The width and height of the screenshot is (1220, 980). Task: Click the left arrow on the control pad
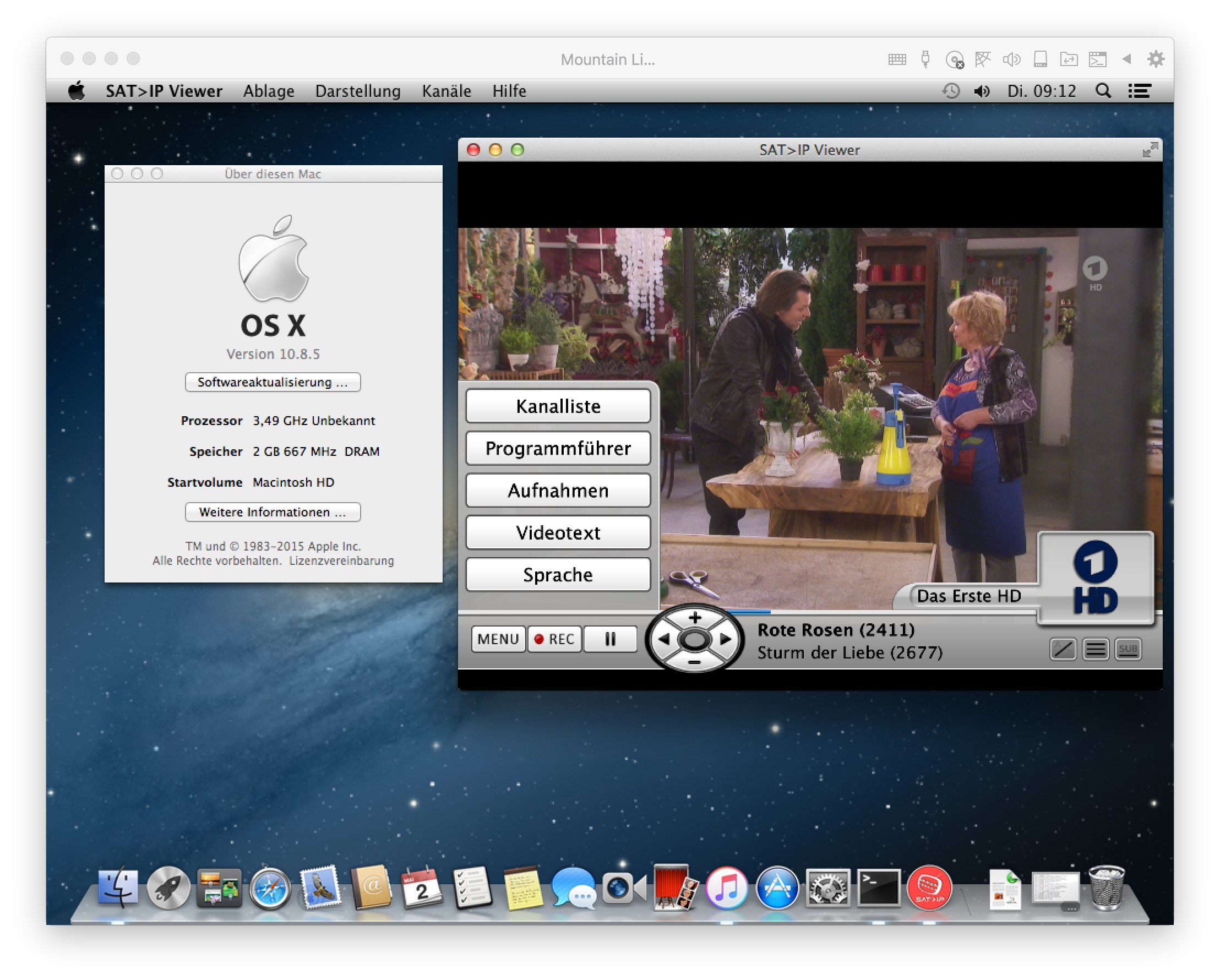(664, 639)
